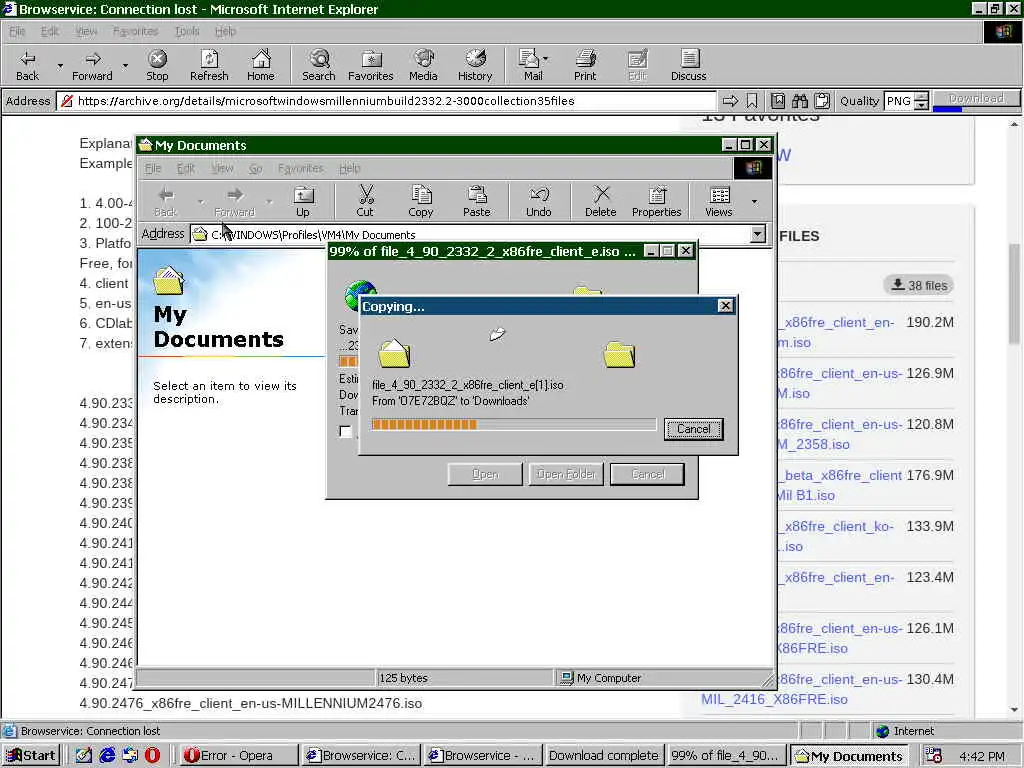Open the Mail button dropdown arrow
Screen dimensions: 1024x768
[x=545, y=59]
